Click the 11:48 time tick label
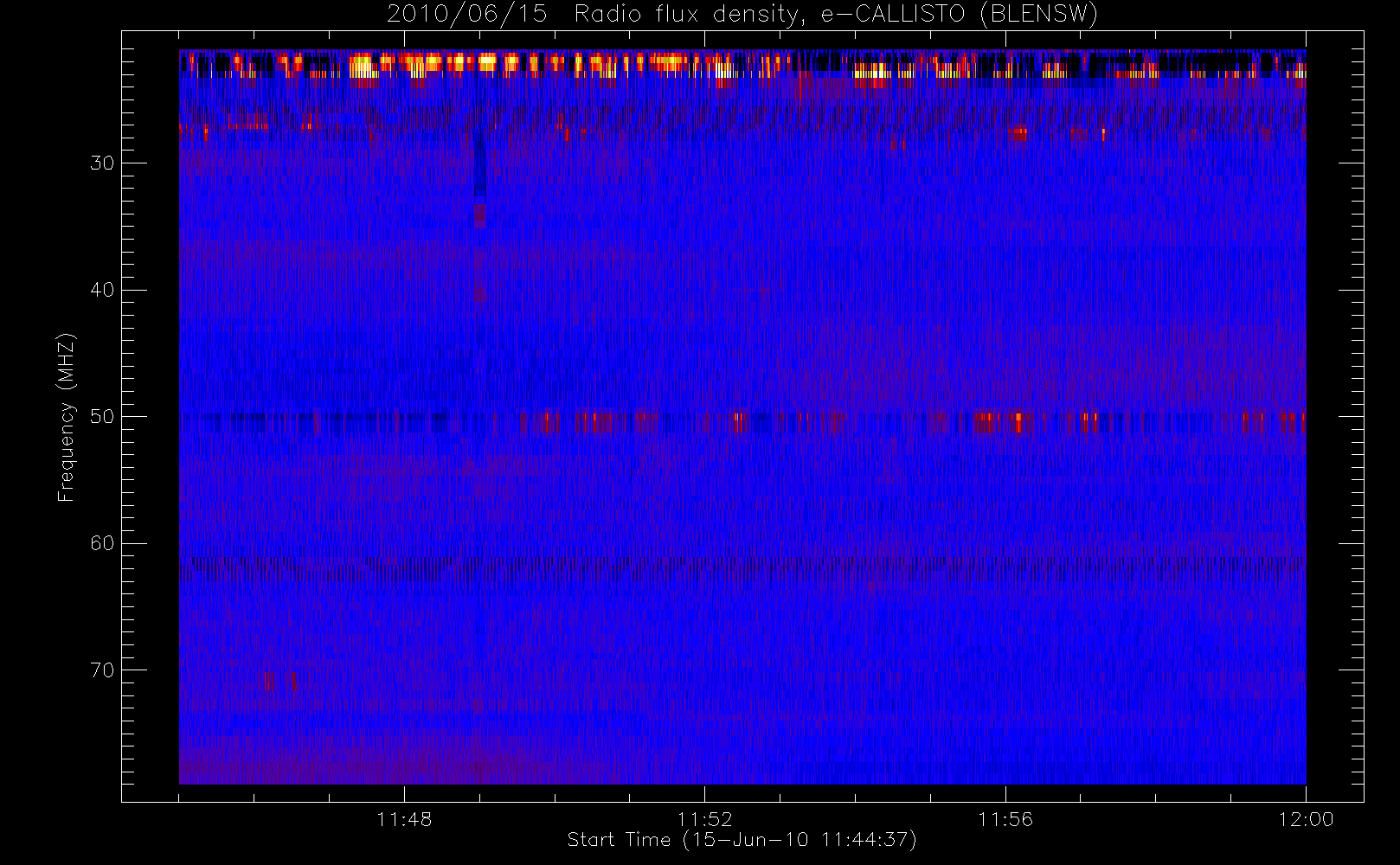 coord(404,819)
